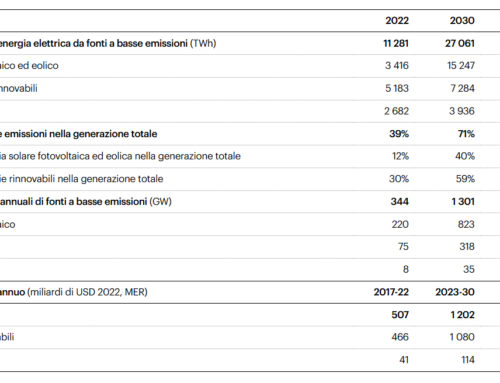Select the 71% value
This screenshot has height=383, width=500.
point(466,134)
